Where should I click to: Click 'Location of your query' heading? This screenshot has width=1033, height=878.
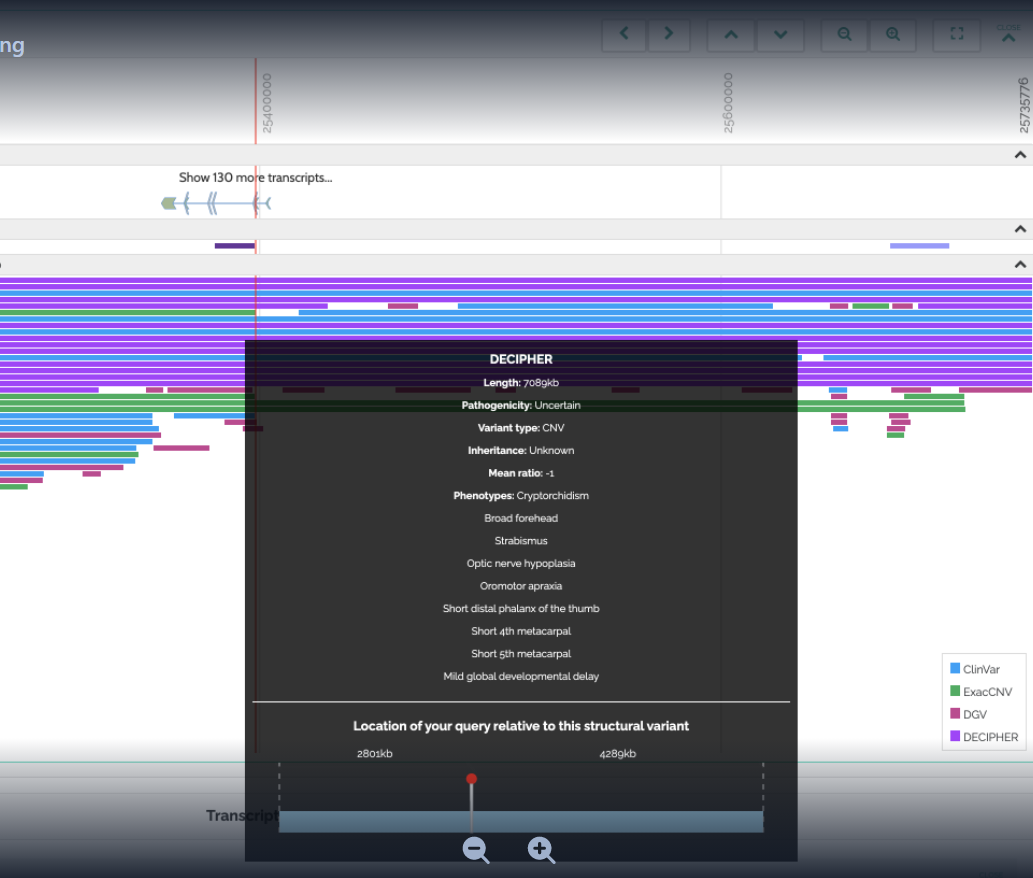tap(521, 726)
